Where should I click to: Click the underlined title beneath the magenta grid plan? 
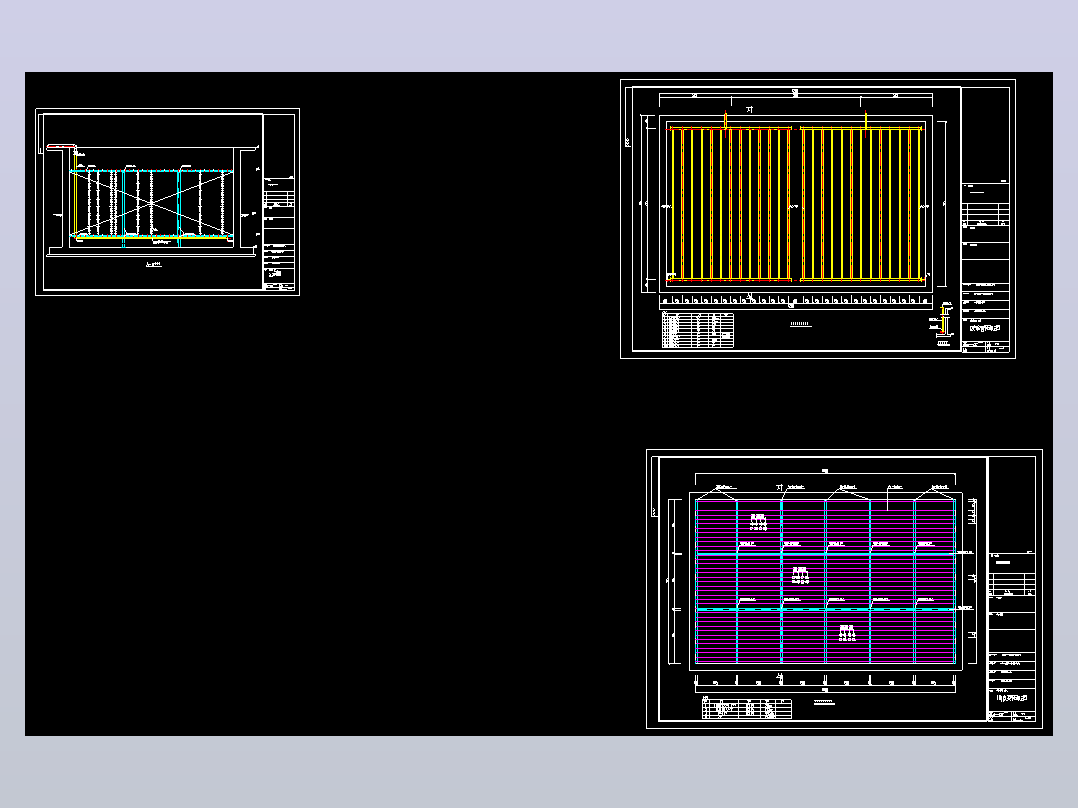tap(824, 702)
